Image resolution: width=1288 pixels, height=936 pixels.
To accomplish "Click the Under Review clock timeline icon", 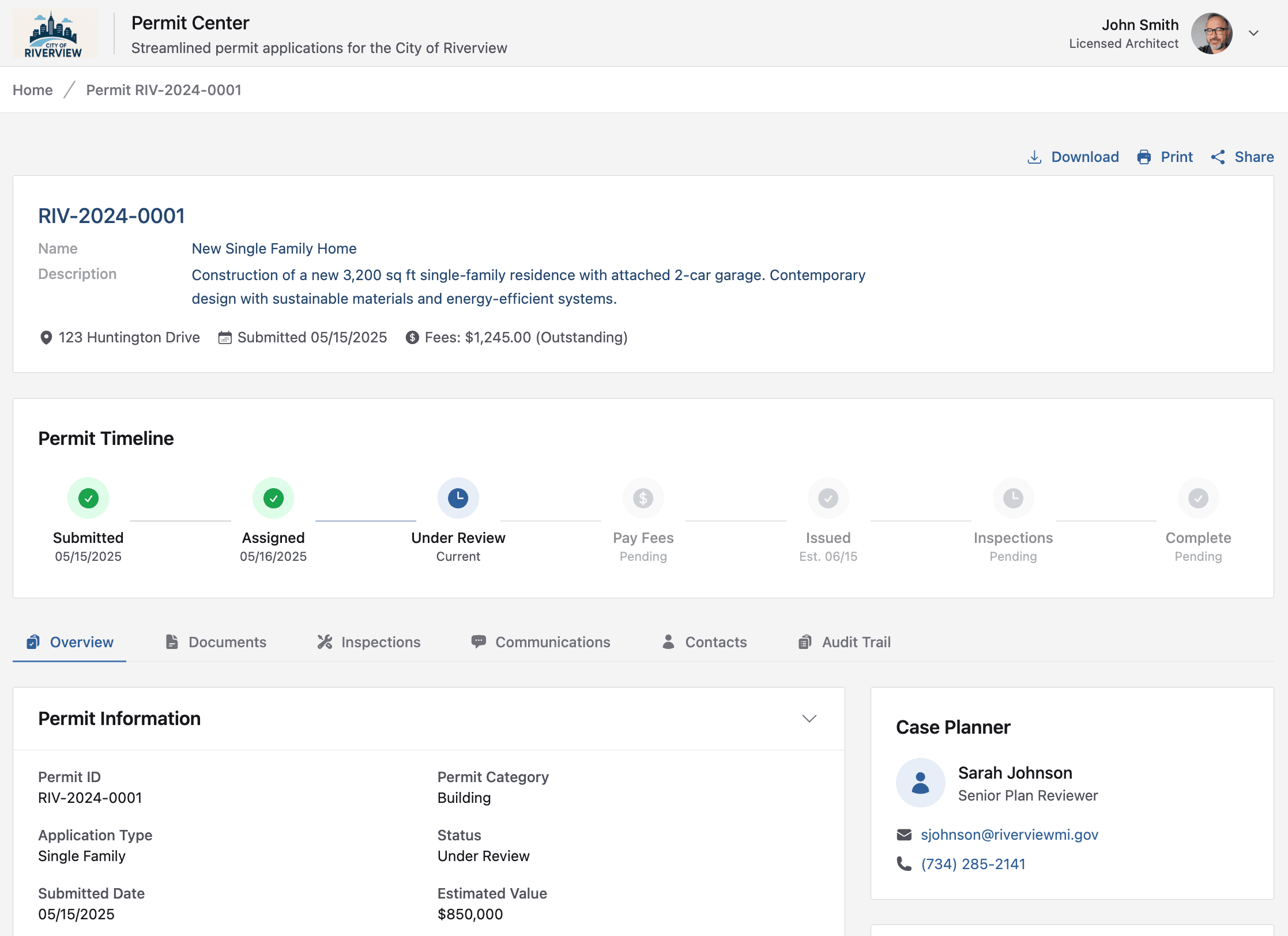I will pos(458,498).
